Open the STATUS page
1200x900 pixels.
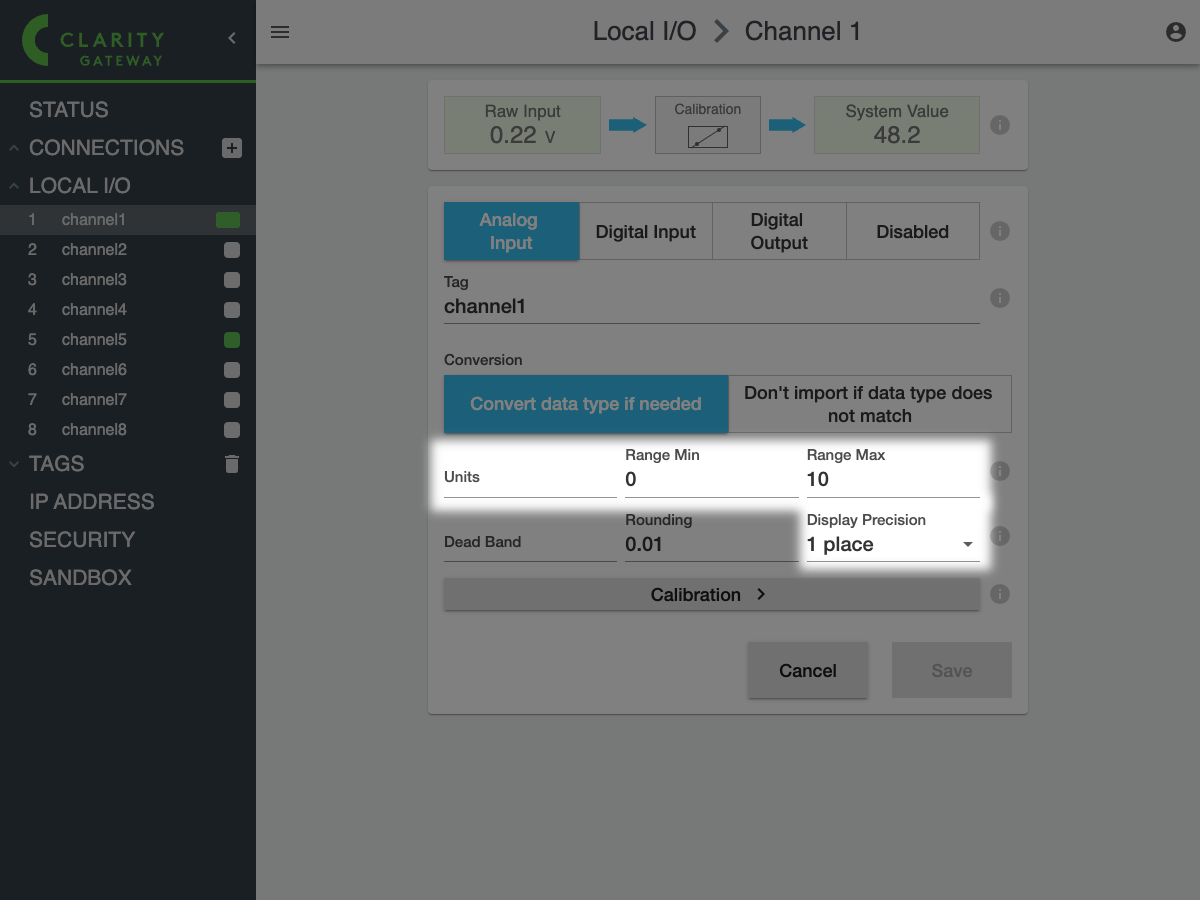[68, 110]
